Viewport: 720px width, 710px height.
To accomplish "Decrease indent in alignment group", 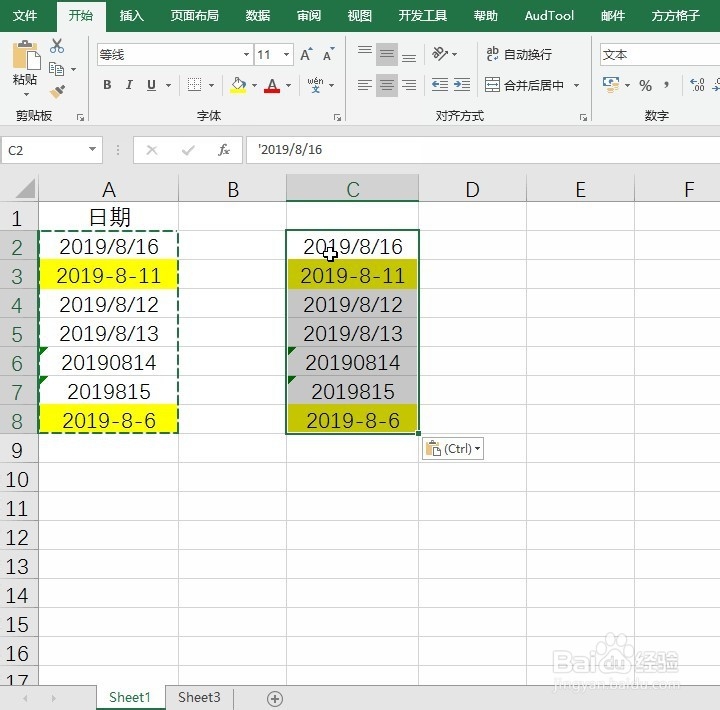I will (439, 85).
